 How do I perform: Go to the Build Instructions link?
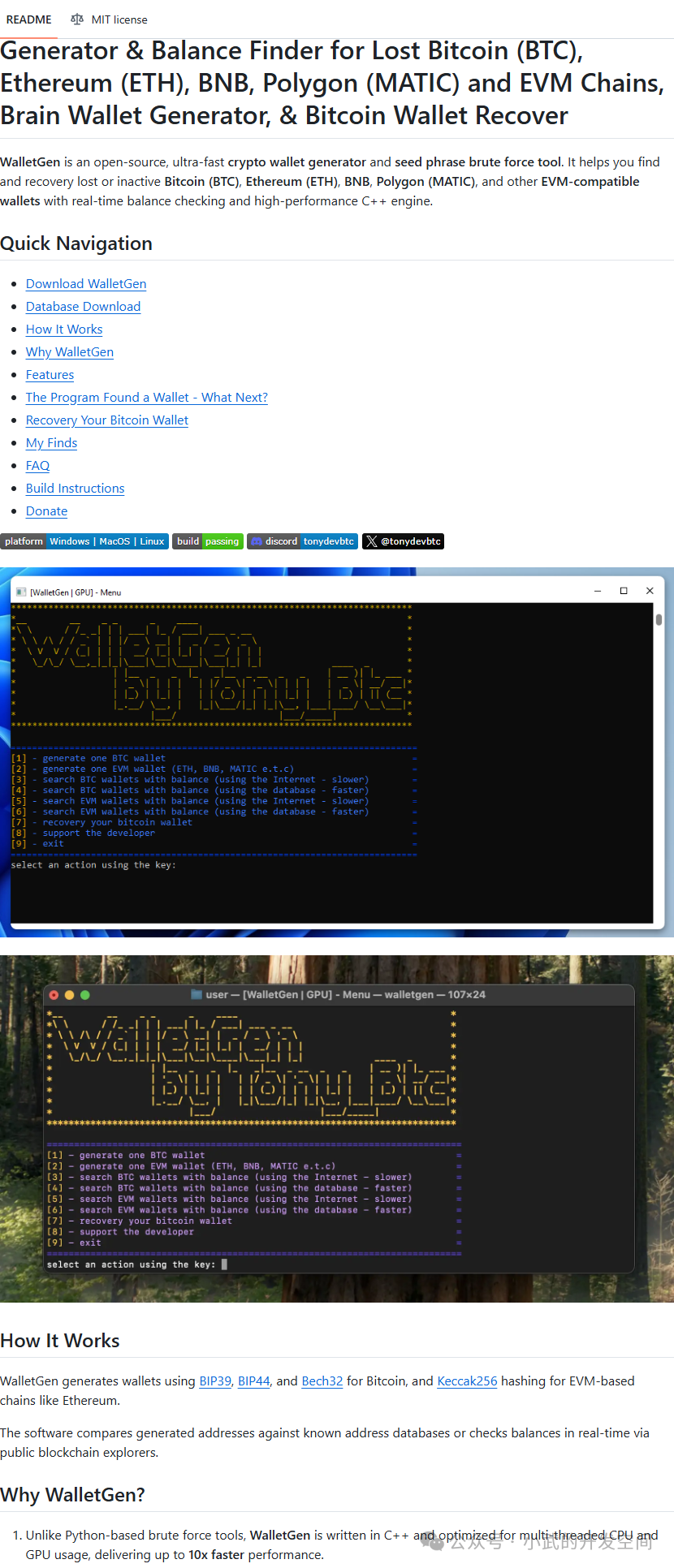75,489
